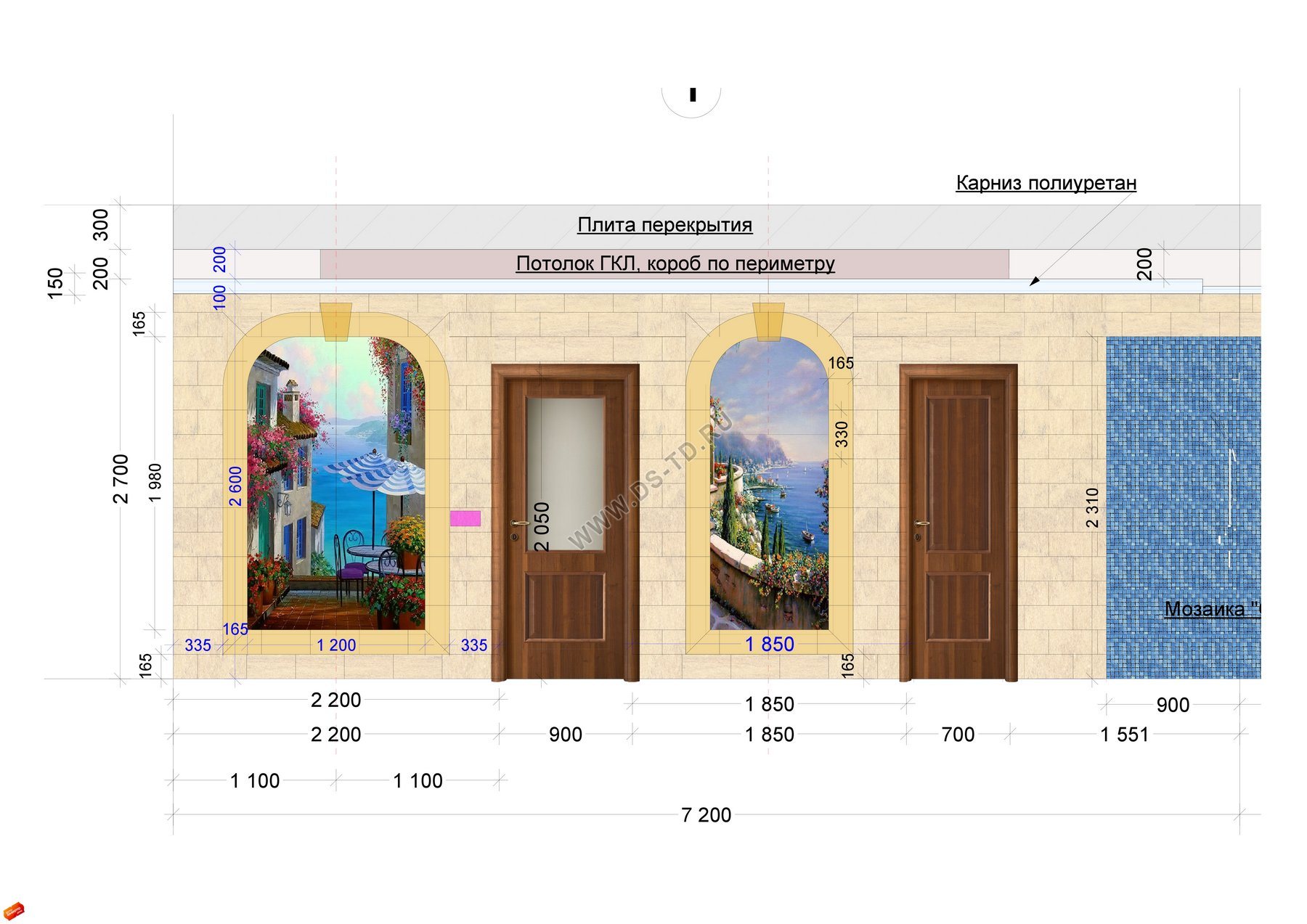
Task: Click the brass handle on the glass-panel door
Action: [519, 523]
